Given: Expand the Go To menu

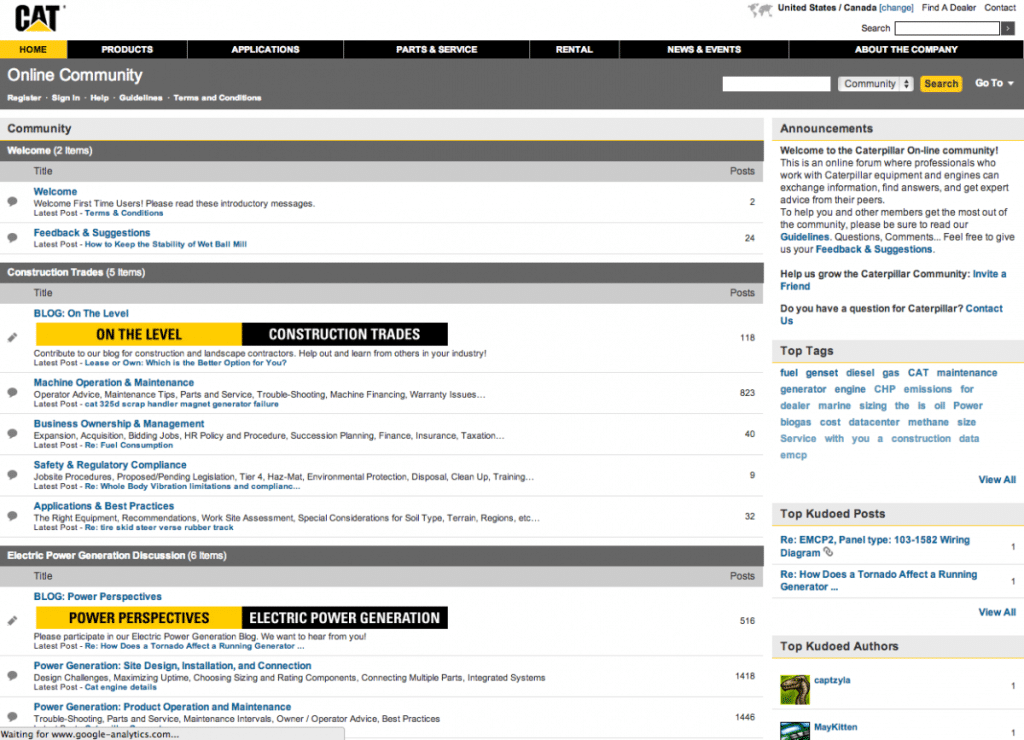Looking at the screenshot, I should [994, 83].
